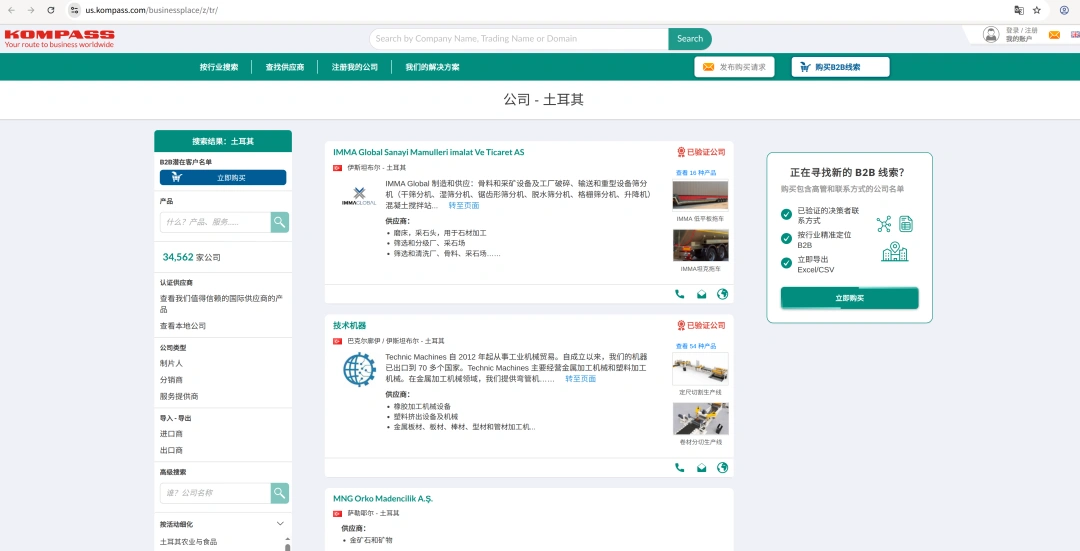Screen dimensions: 1080x551
Task: Click 登录 / 注册 link
Action: click(1021, 30)
